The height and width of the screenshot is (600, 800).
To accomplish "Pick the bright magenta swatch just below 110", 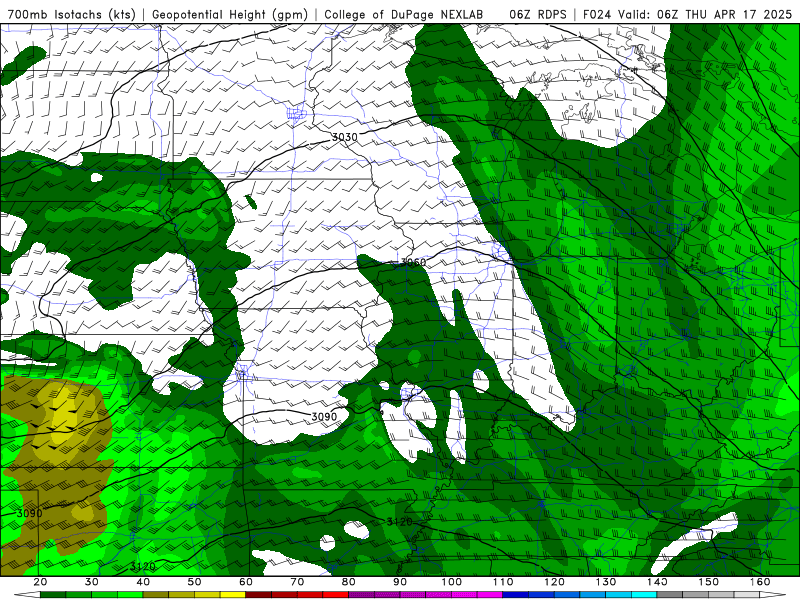I will tap(490, 595).
